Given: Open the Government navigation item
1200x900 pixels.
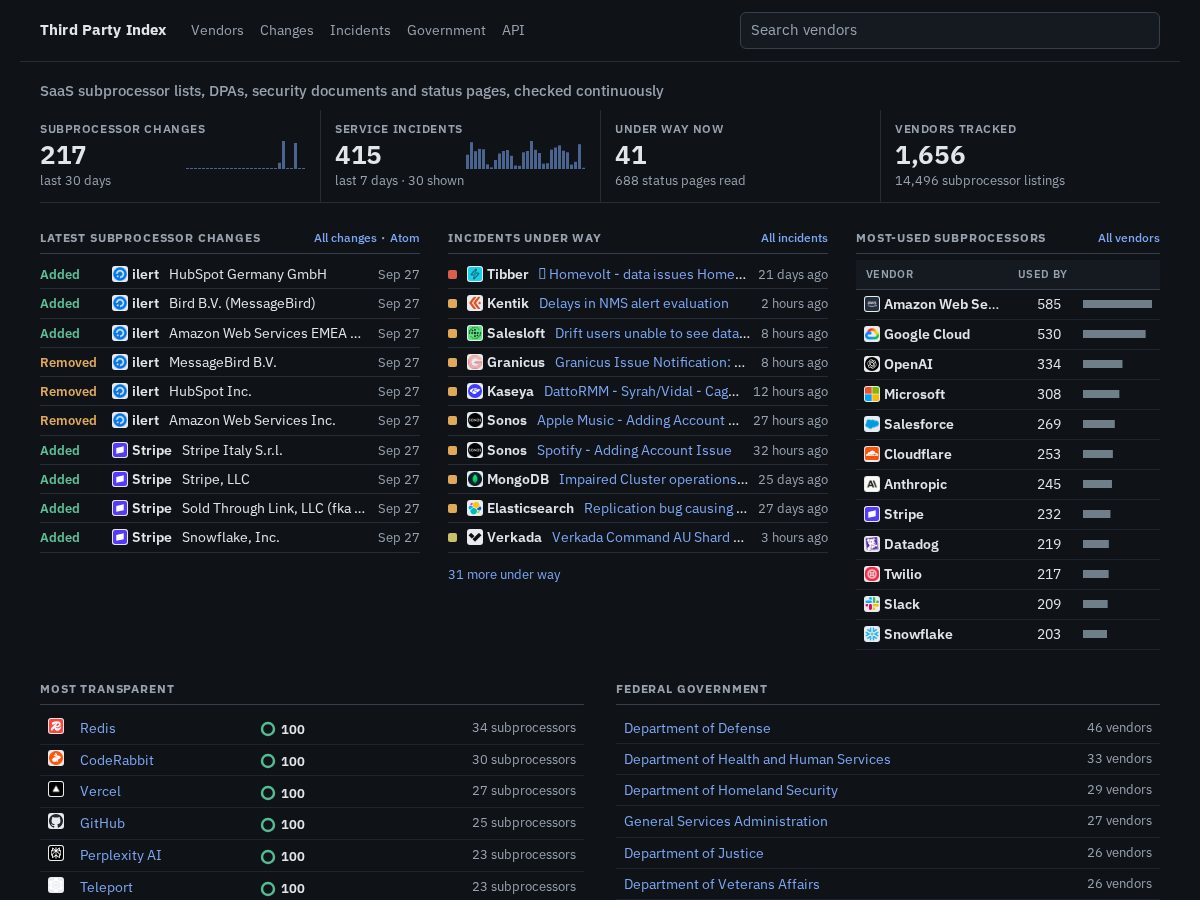Looking at the screenshot, I should 446,30.
